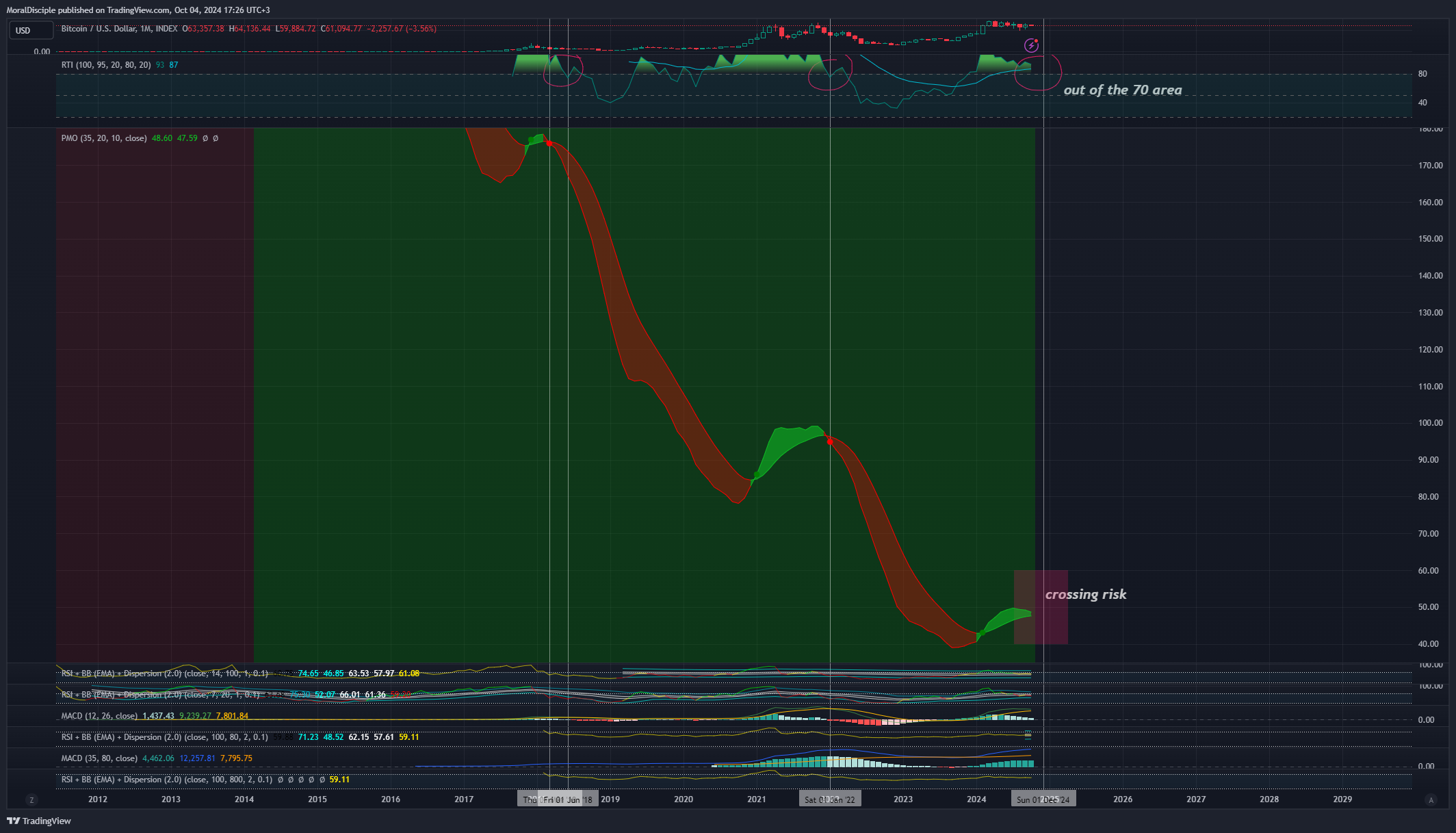Click the purple lightning bolt idea icon
The width and height of the screenshot is (1456, 833).
click(1031, 46)
